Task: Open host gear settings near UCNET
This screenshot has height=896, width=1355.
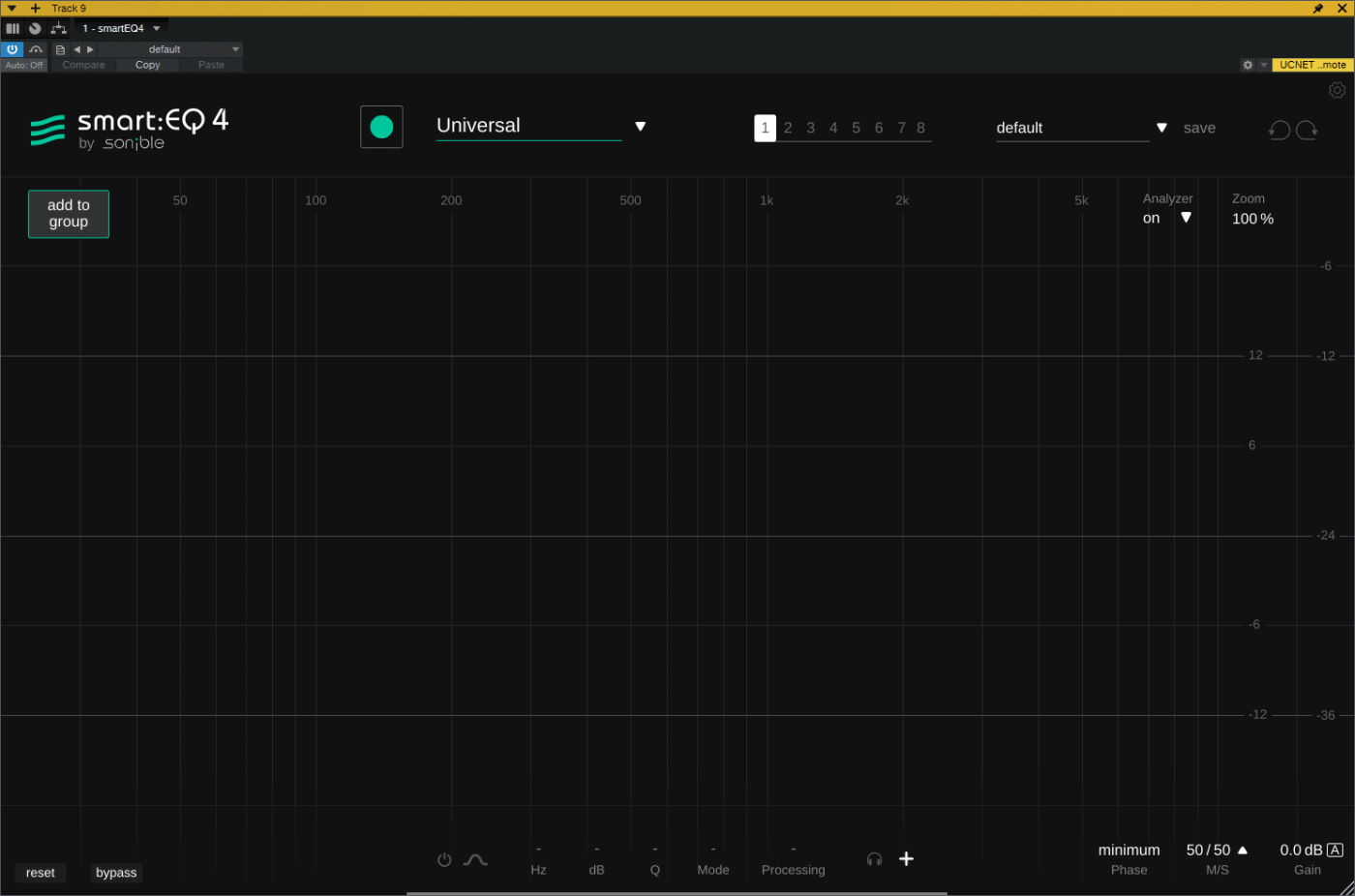Action: (1248, 65)
